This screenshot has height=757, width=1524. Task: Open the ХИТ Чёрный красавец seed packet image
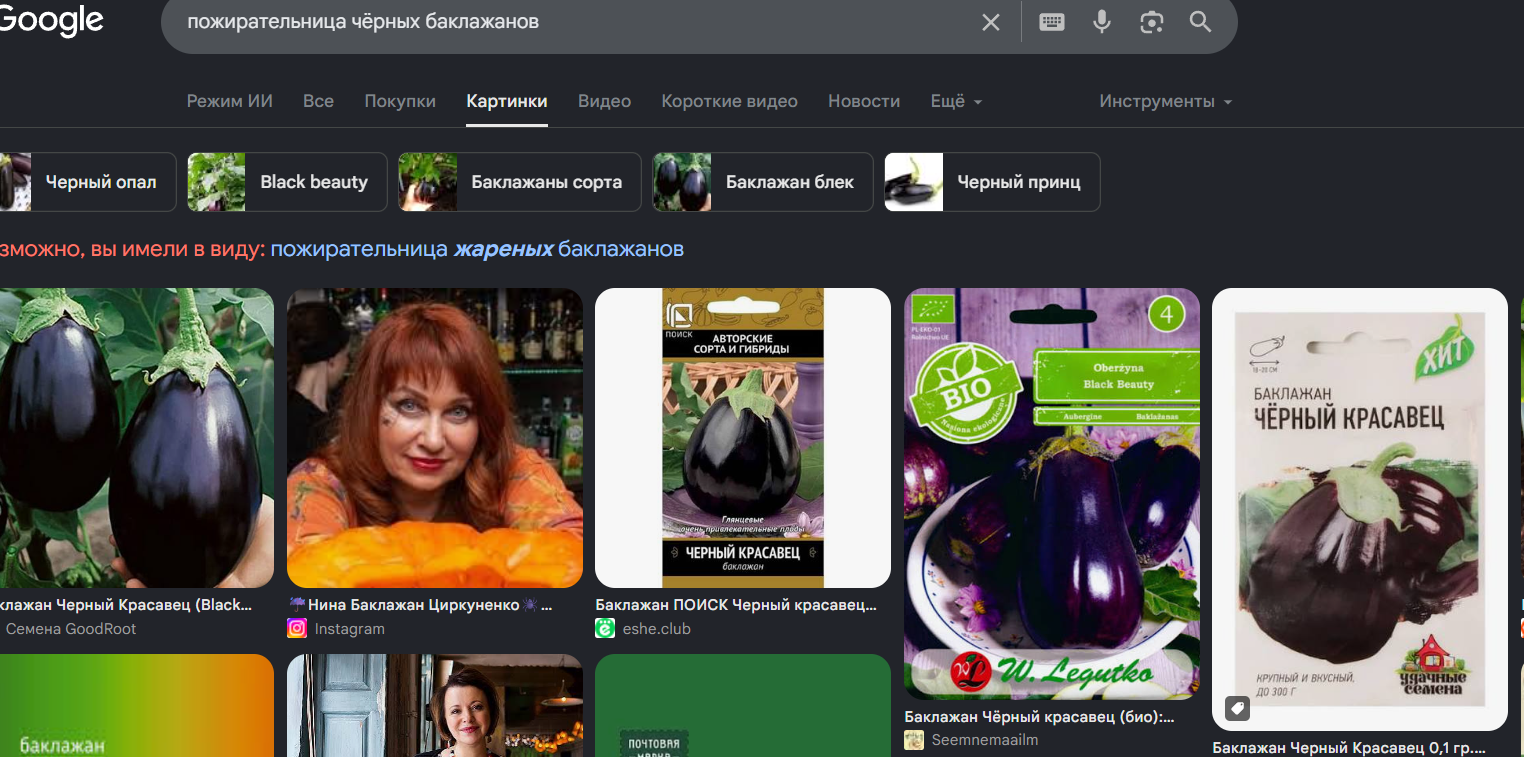click(x=1360, y=510)
